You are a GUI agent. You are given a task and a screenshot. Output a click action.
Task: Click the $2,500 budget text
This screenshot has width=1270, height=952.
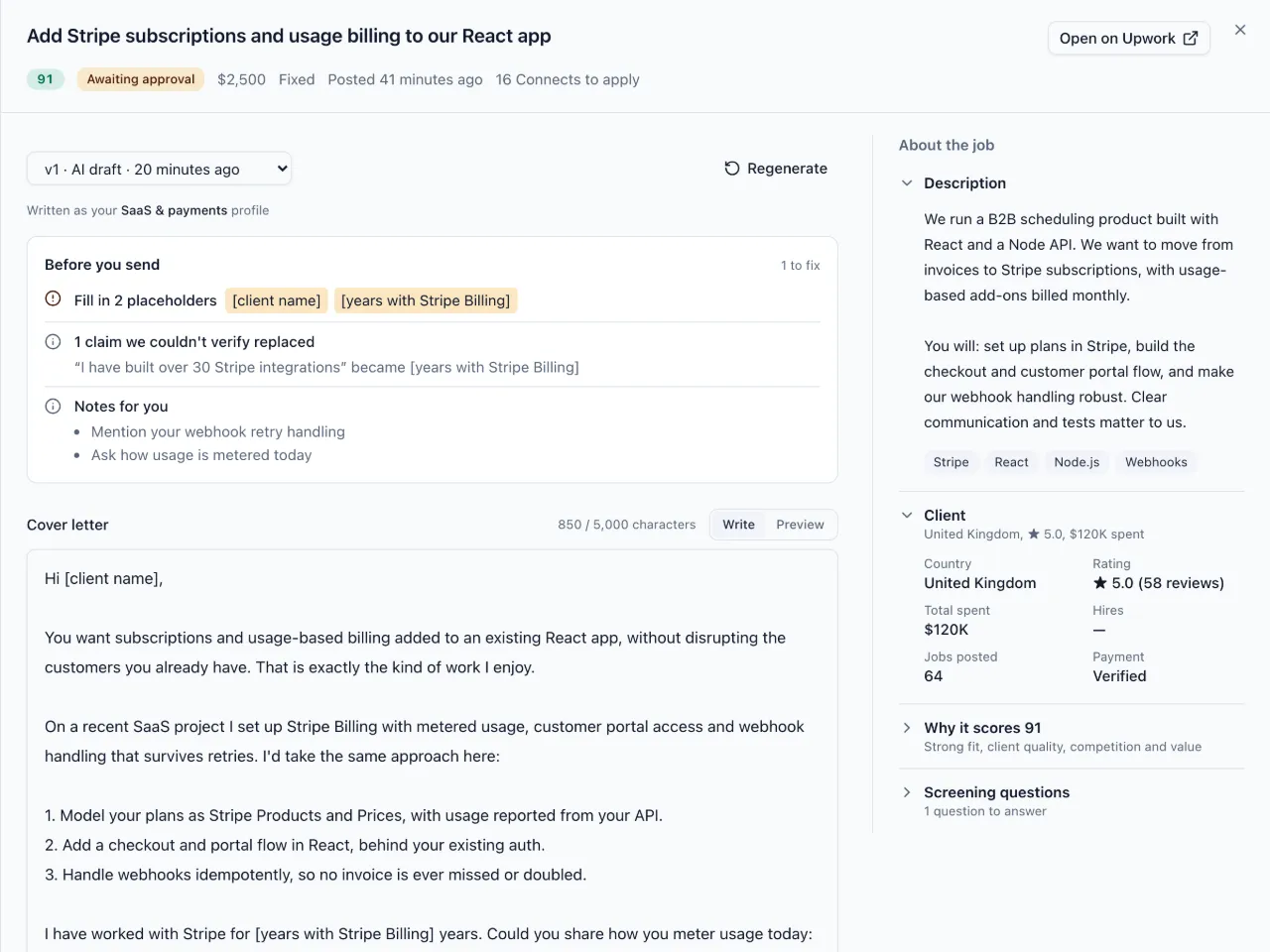pos(241,79)
